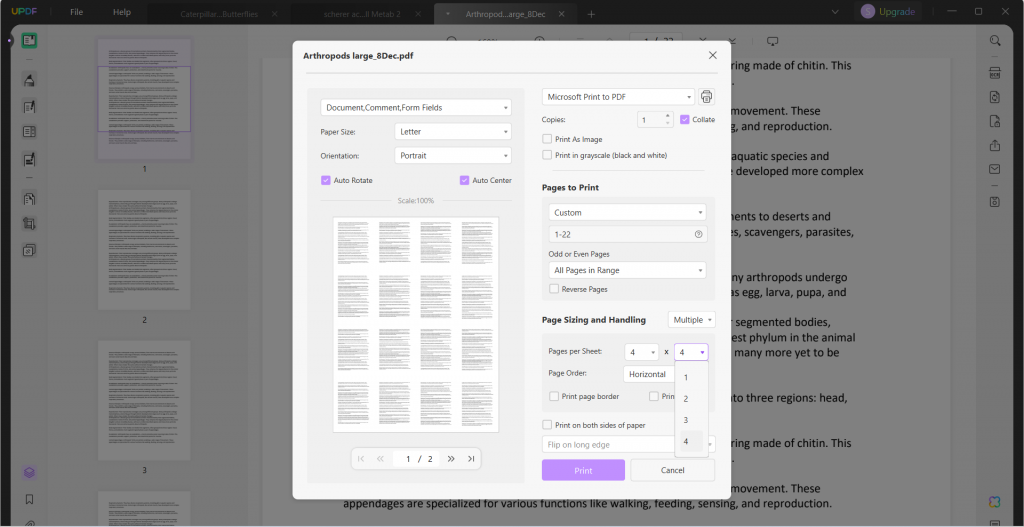Enable Print page border checkbox
This screenshot has height=527, width=1024.
554,396
